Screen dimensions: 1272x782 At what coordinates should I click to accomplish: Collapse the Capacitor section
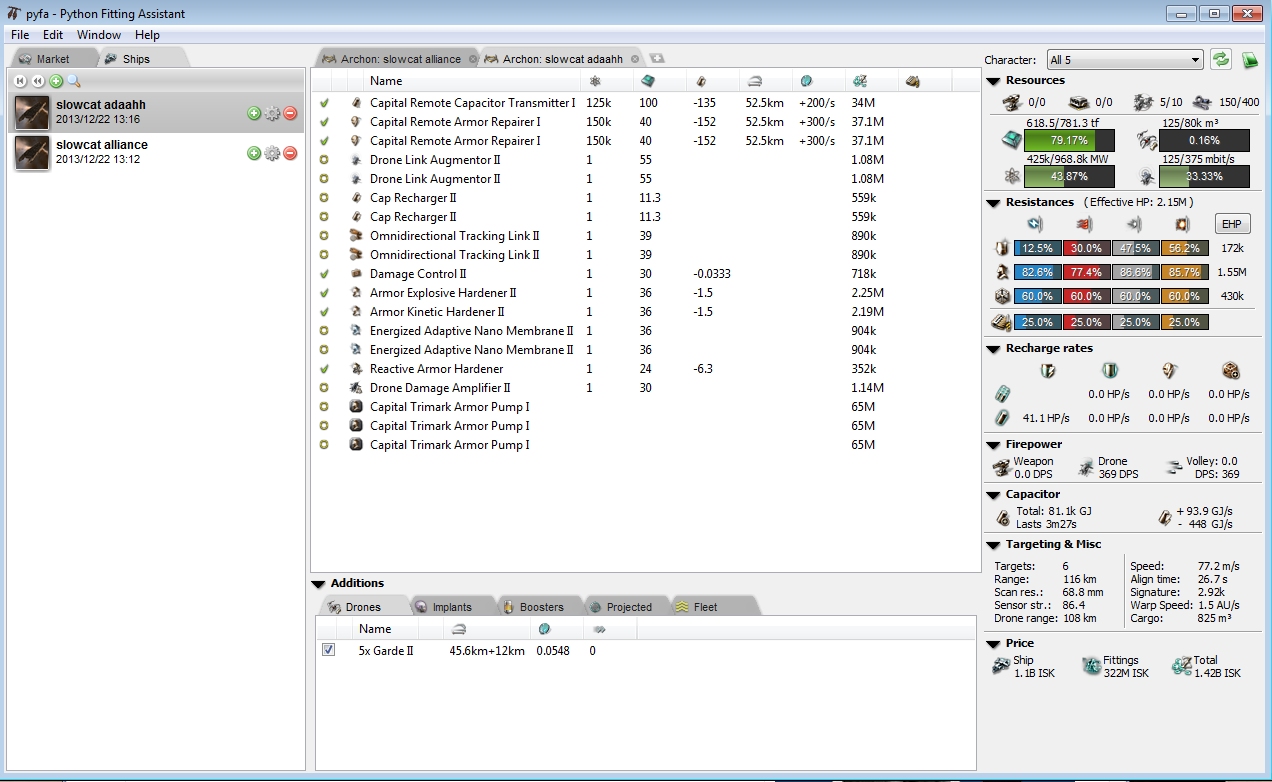993,495
